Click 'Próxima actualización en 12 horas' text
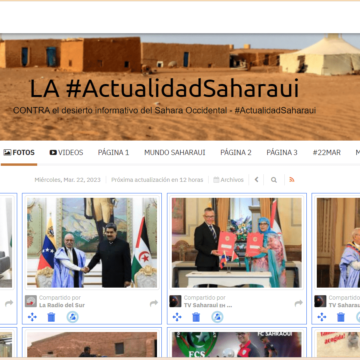360x360 pixels. pos(157,180)
